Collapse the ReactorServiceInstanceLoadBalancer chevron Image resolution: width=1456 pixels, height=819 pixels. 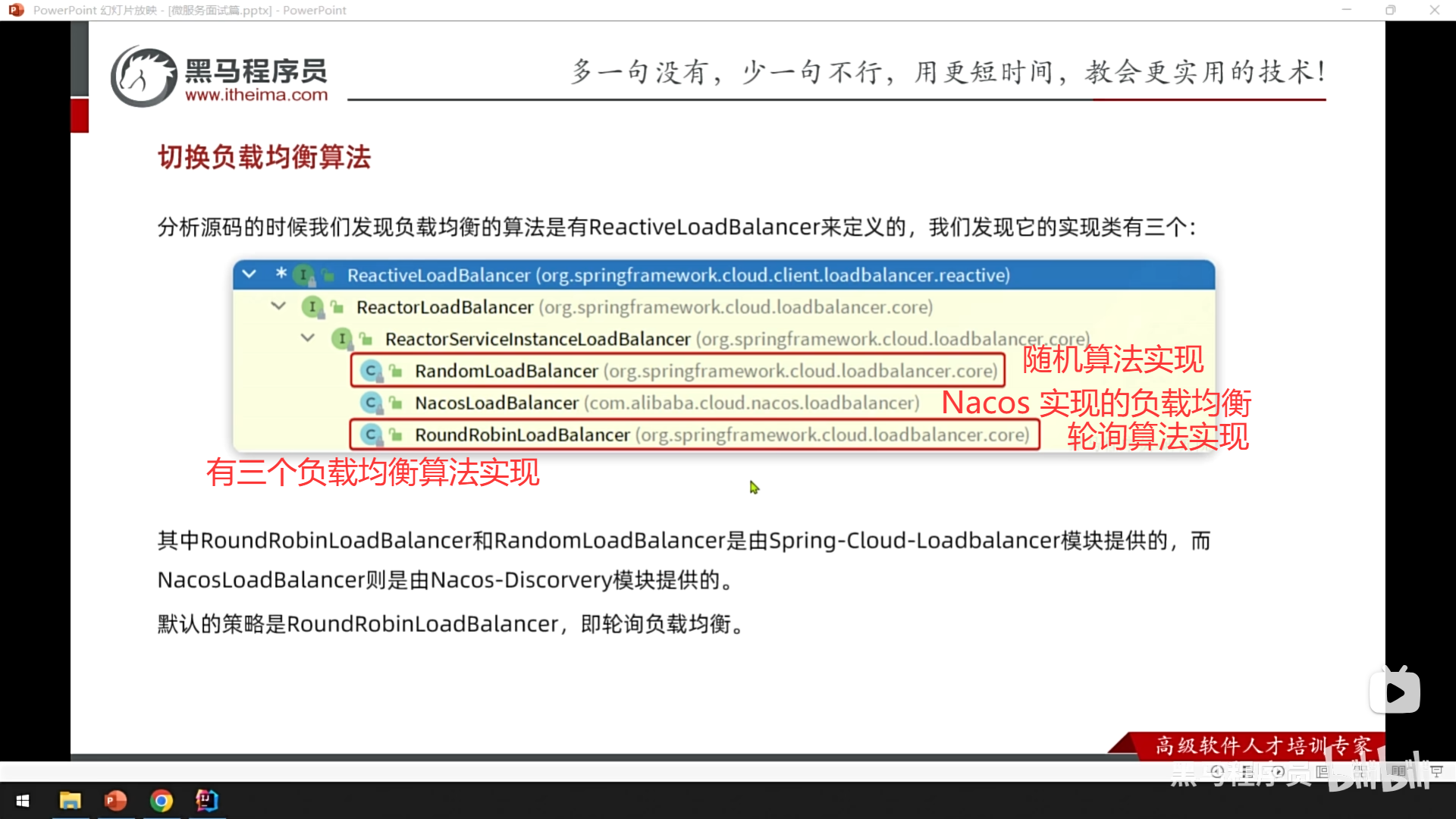[307, 338]
